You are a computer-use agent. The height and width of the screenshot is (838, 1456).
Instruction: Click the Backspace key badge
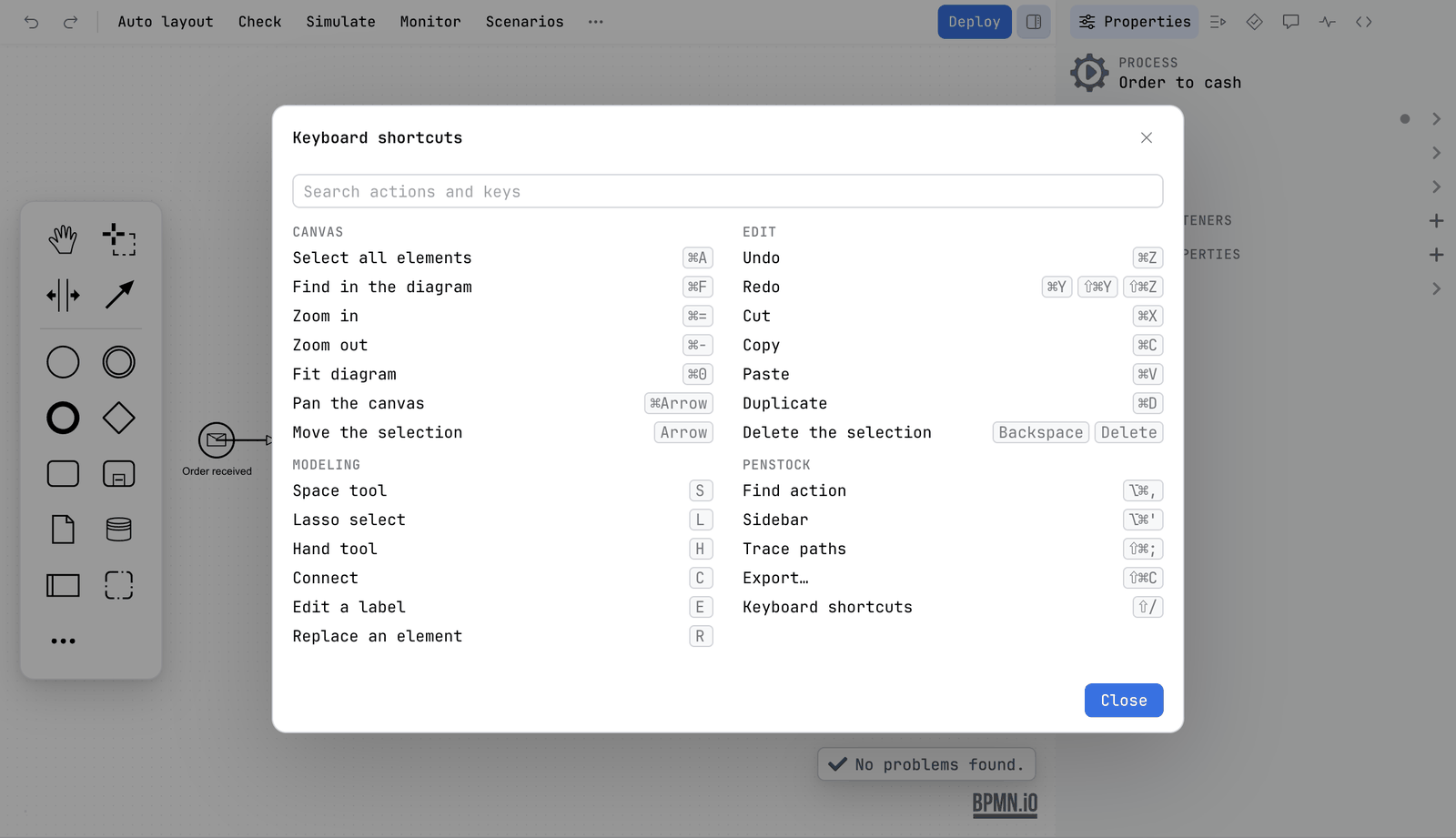[x=1041, y=432]
